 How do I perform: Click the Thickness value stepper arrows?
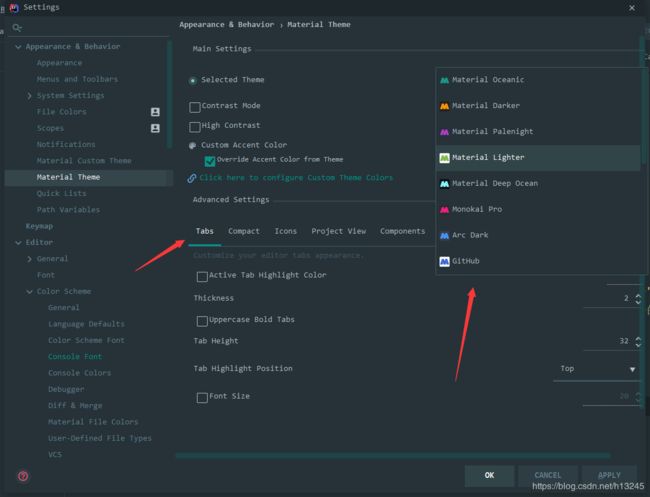638,298
